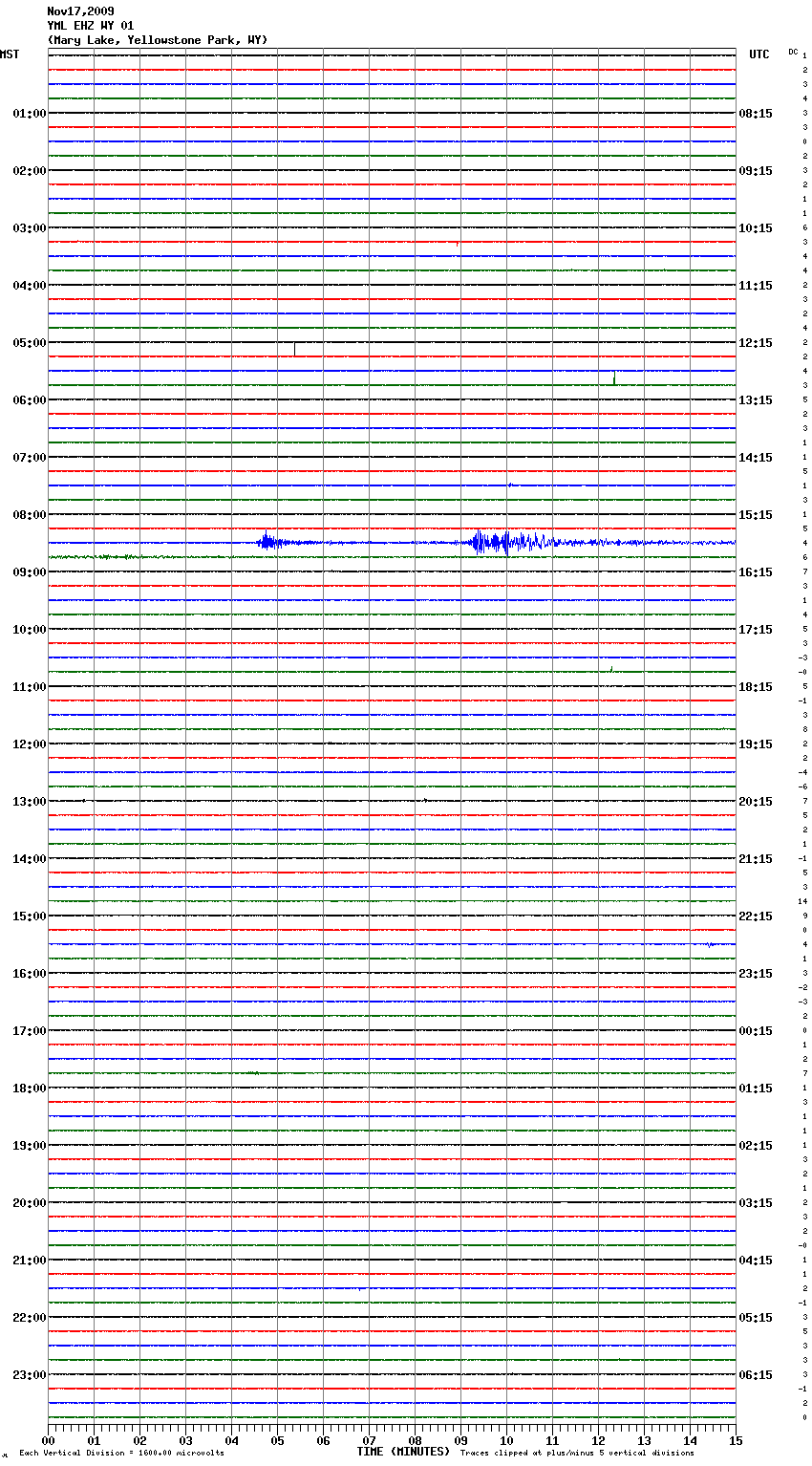Click the UTC time label '00:15'

[x=756, y=1031]
